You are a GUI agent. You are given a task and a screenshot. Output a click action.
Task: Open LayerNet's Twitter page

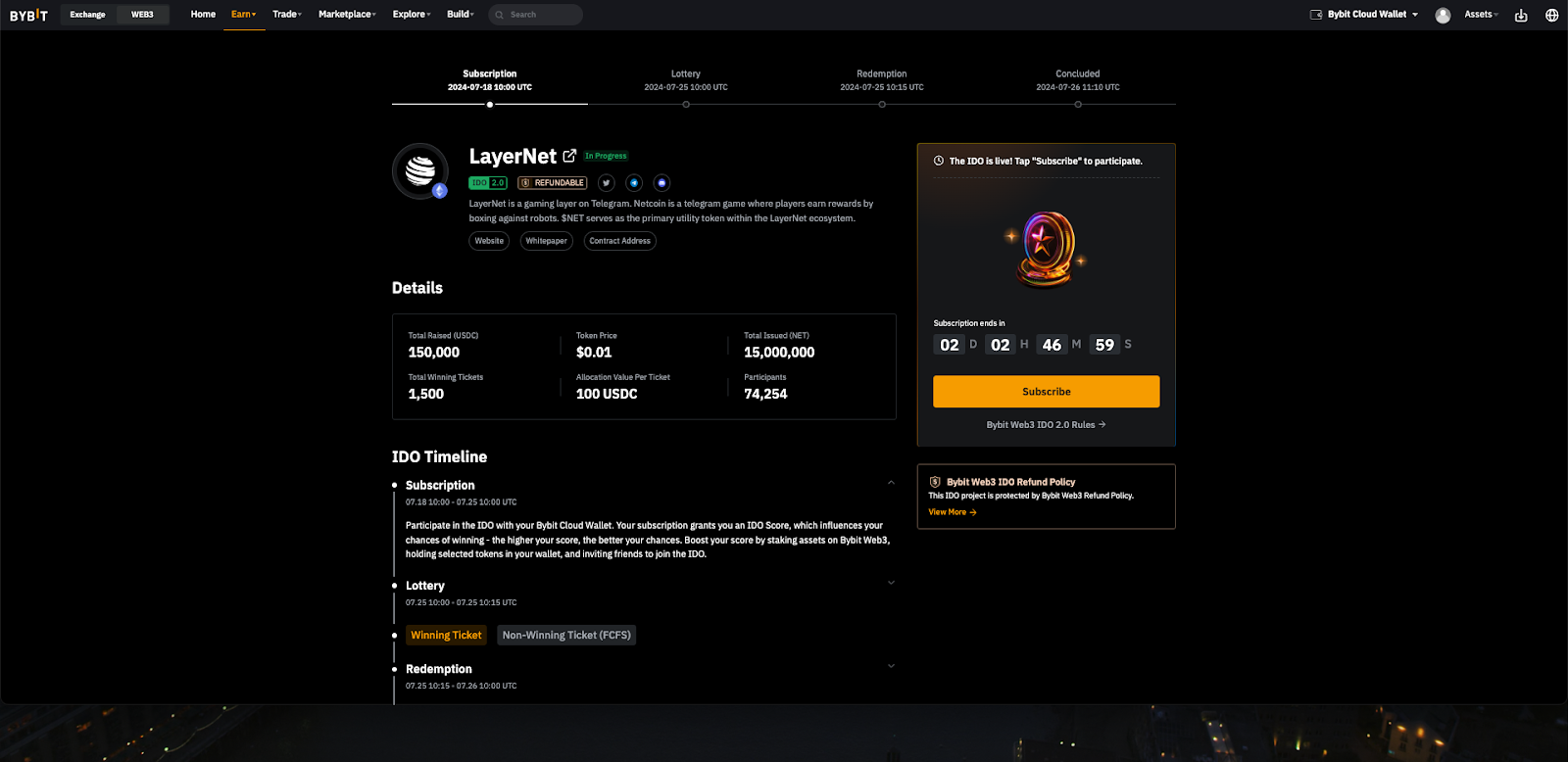click(606, 183)
